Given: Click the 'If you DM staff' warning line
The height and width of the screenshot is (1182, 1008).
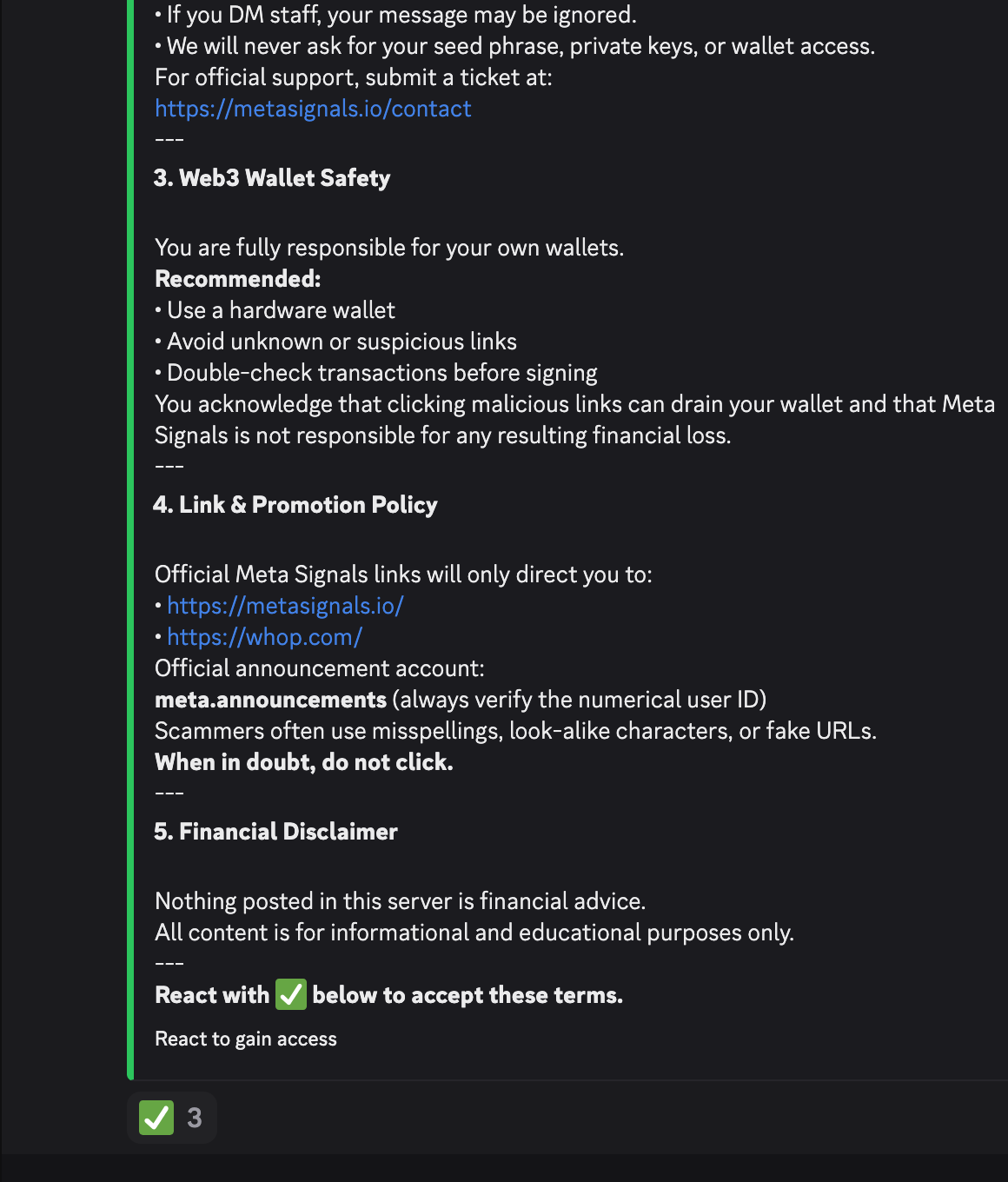Looking at the screenshot, I should 401,15.
